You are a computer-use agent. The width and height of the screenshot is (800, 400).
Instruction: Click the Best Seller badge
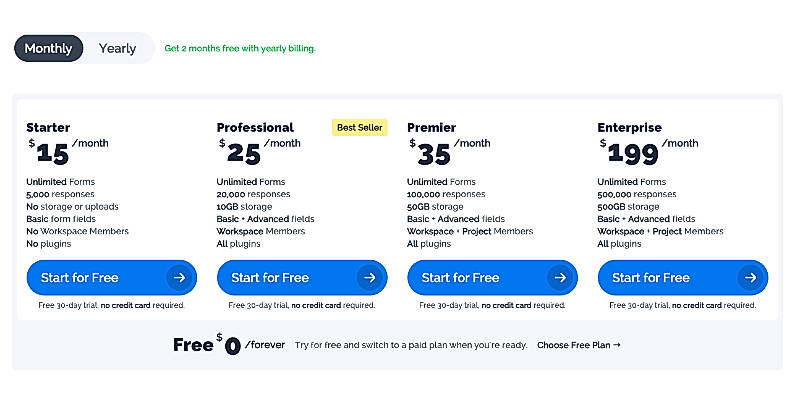click(360, 127)
